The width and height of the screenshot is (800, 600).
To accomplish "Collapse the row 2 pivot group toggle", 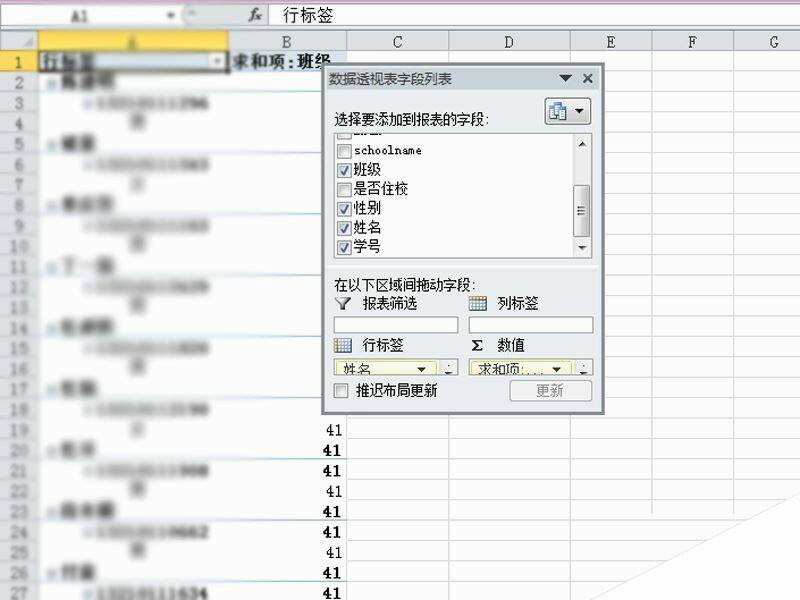I will pyautogui.click(x=52, y=83).
